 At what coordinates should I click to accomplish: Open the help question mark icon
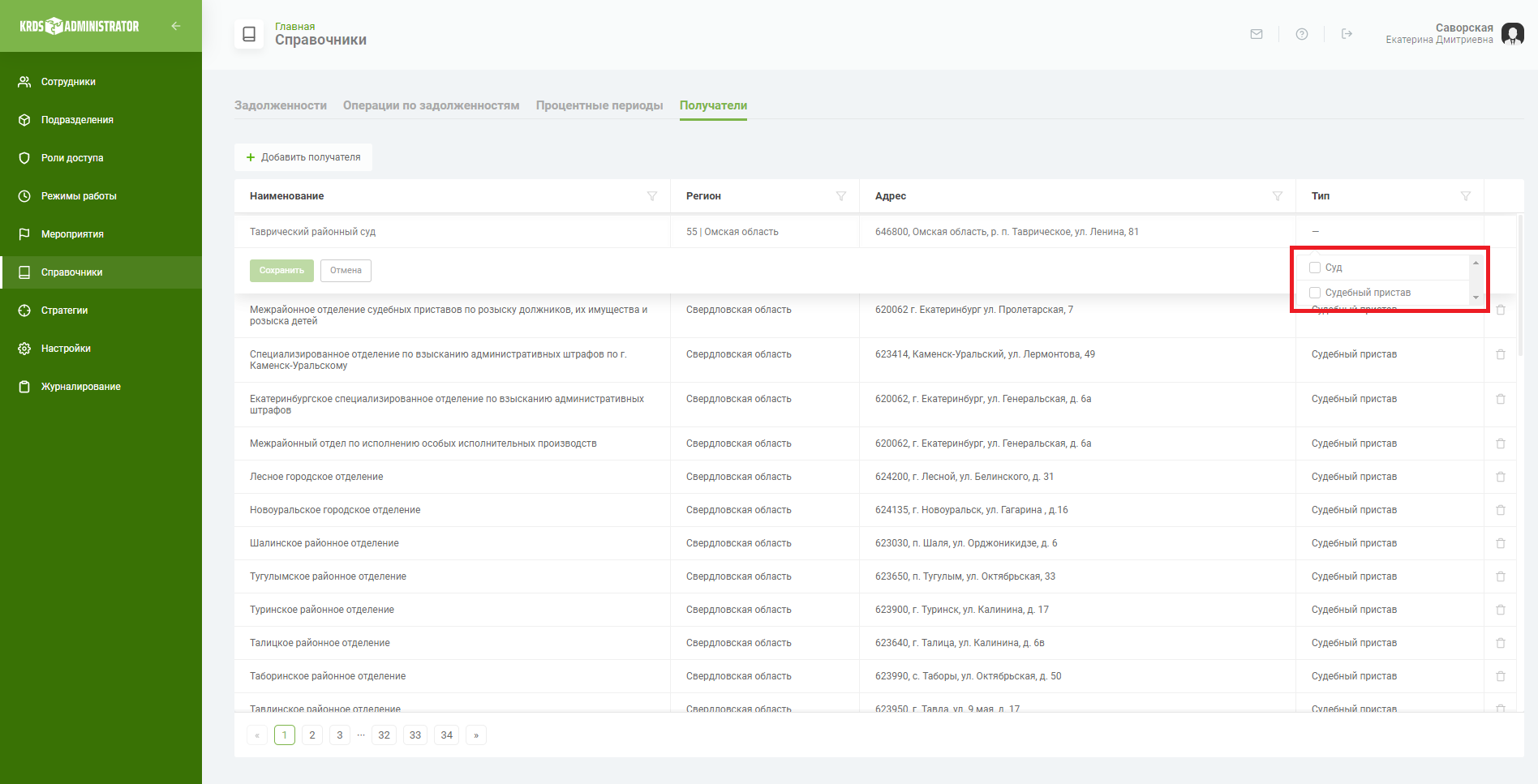1302,34
